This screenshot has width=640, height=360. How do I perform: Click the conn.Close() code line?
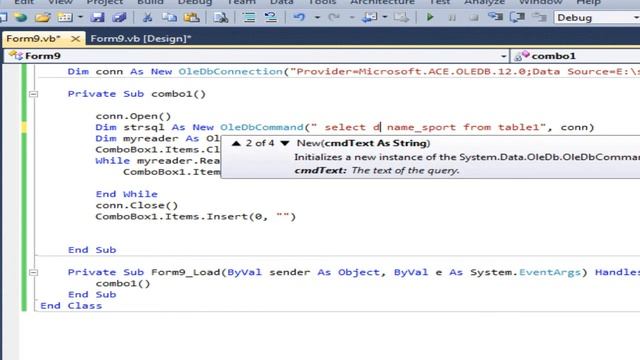point(137,205)
